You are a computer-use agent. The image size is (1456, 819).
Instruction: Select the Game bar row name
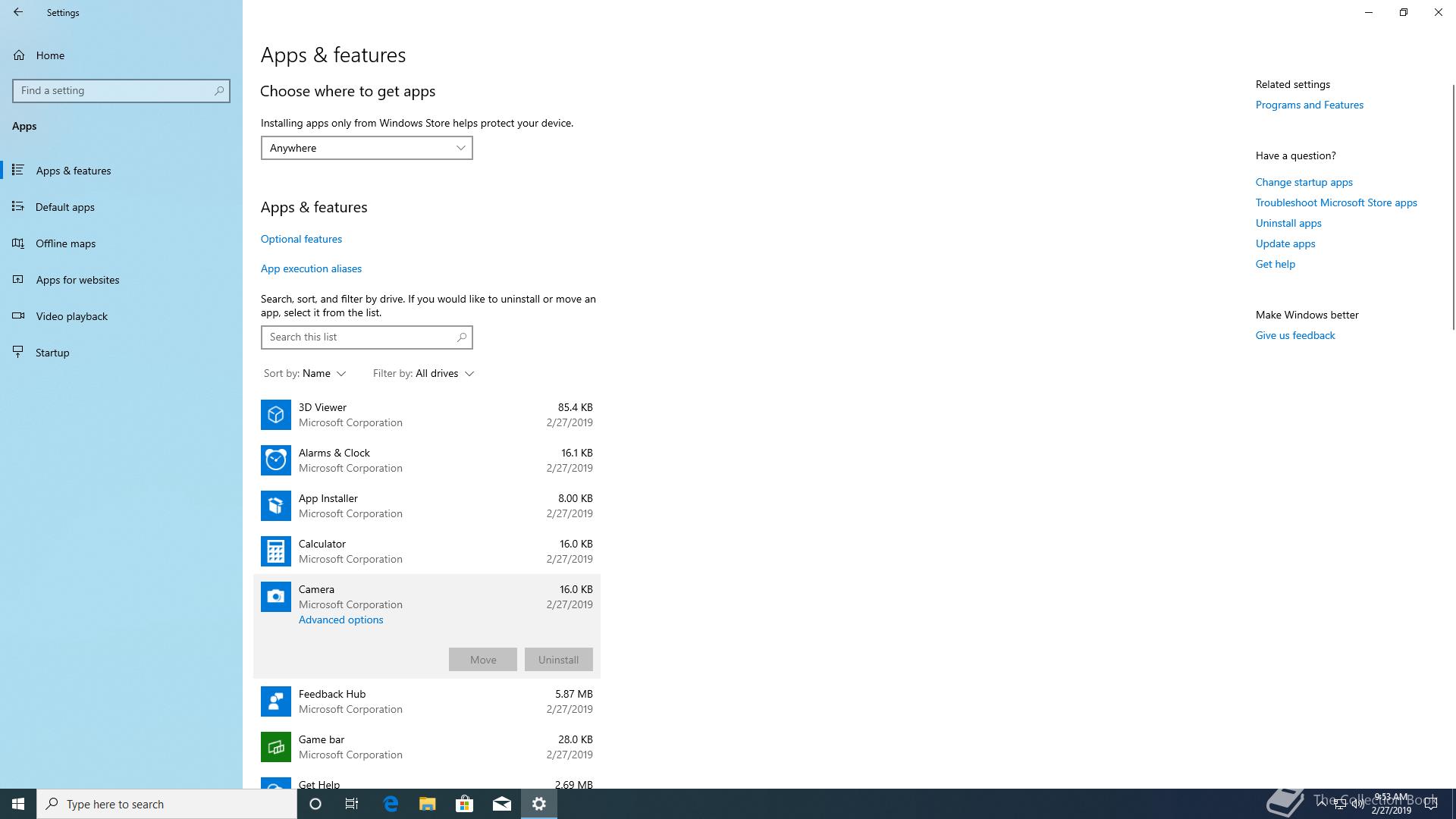(322, 739)
